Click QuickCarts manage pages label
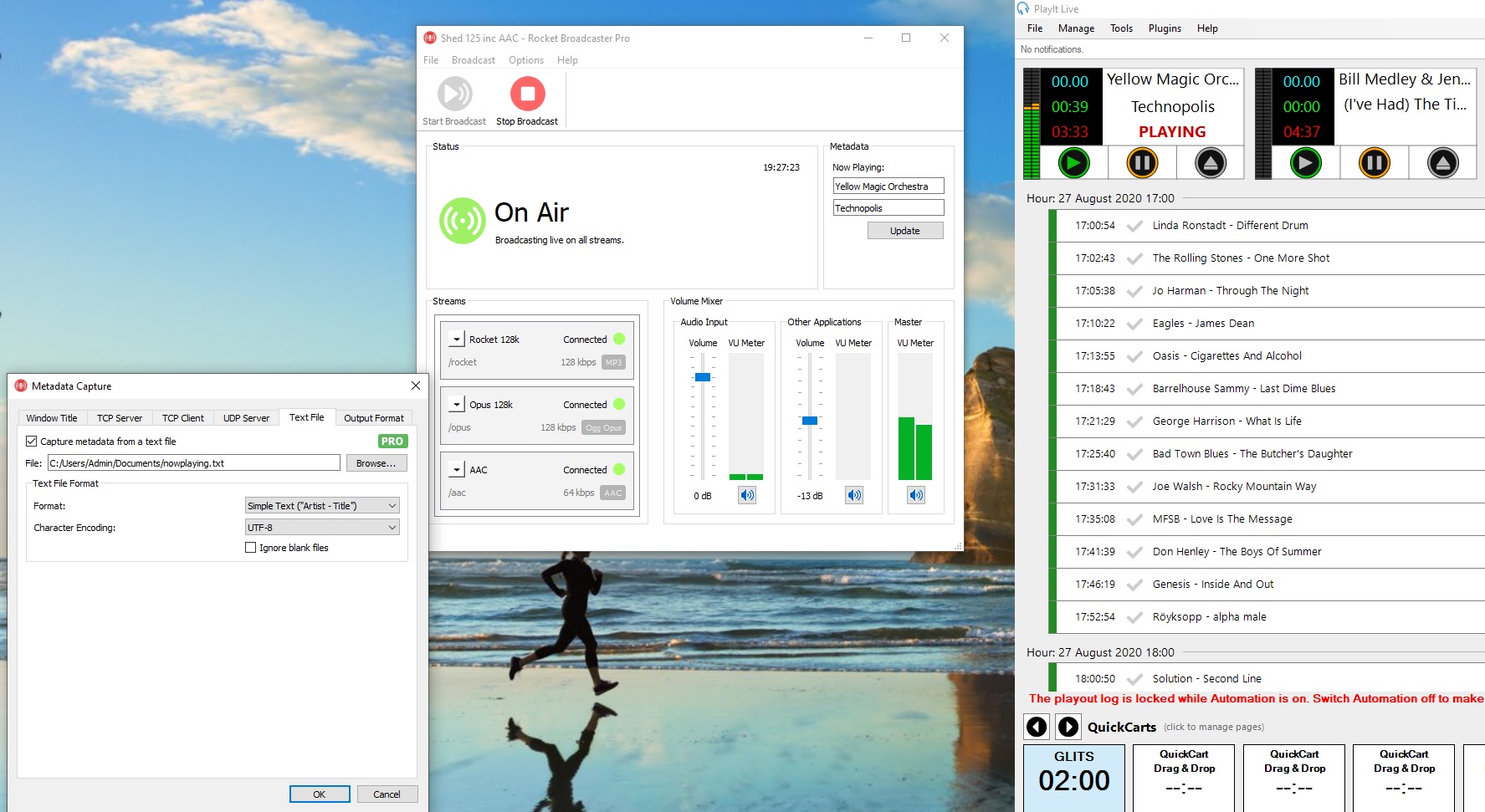This screenshot has width=1485, height=812. (1213, 727)
